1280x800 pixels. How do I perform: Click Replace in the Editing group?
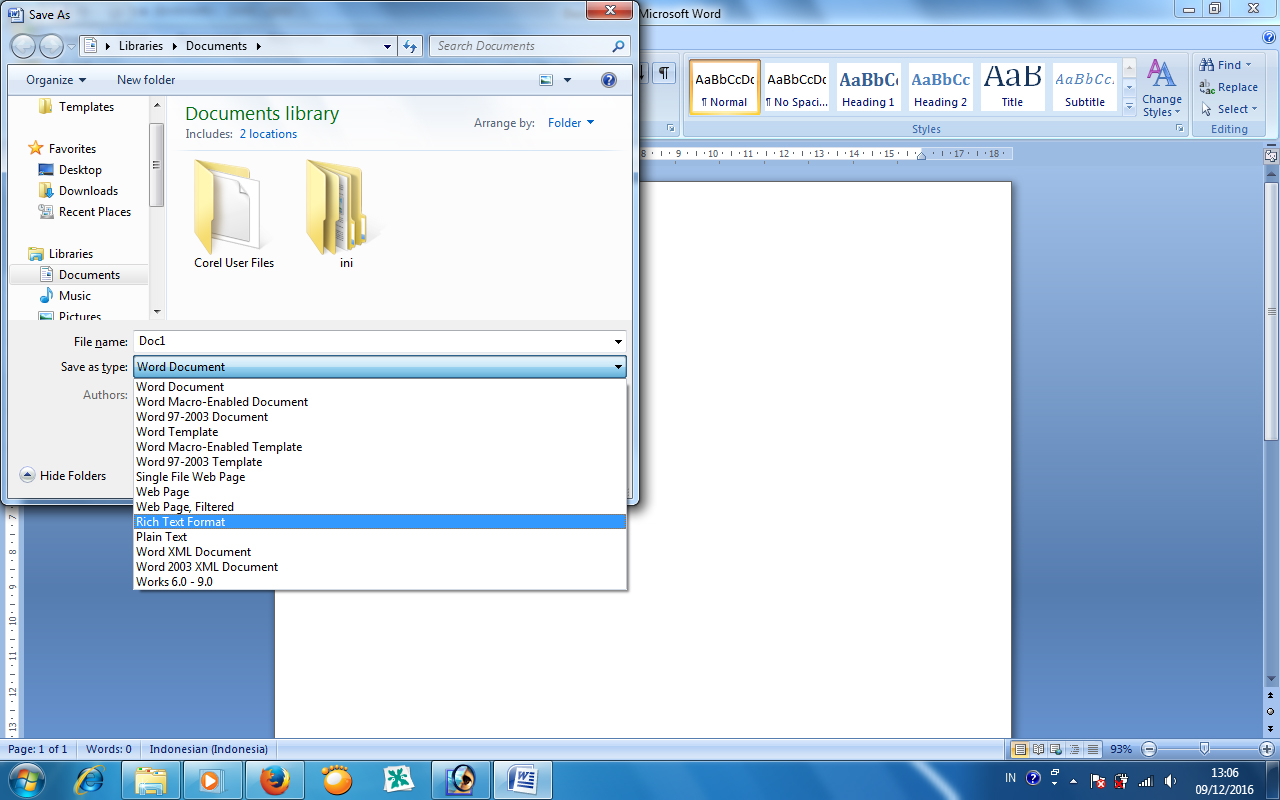coord(1229,87)
